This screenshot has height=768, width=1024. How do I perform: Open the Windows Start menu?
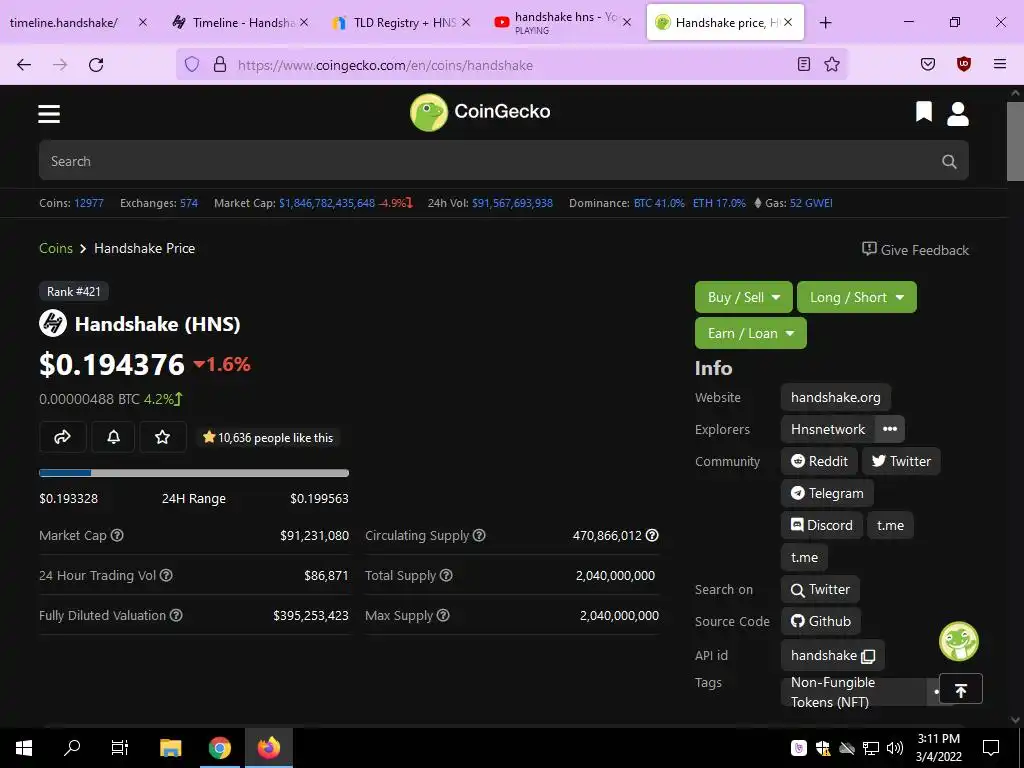tap(24, 747)
